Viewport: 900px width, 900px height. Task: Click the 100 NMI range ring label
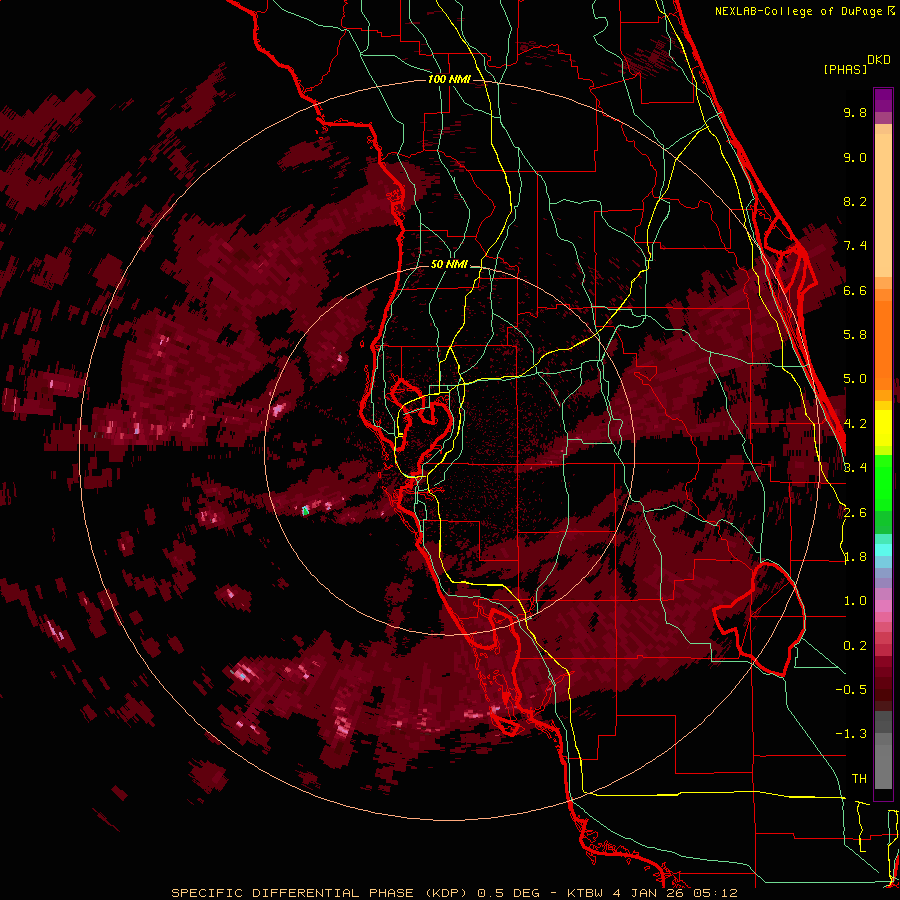[449, 79]
